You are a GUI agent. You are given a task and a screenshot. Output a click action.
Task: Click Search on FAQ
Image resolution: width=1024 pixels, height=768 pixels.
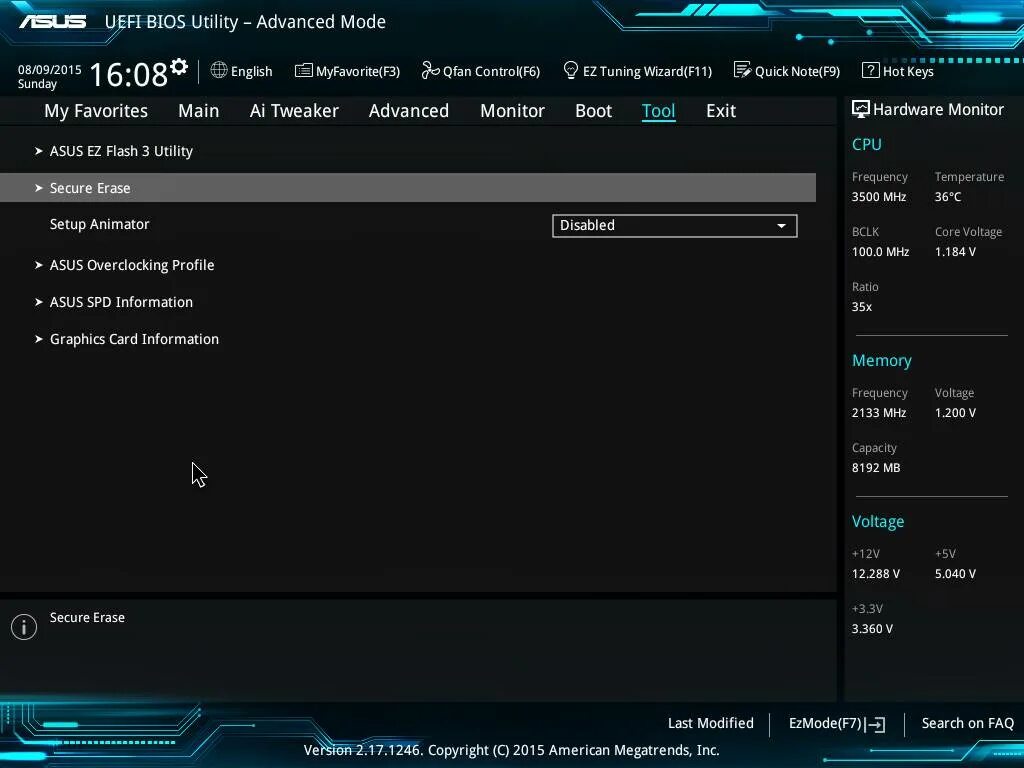click(968, 724)
